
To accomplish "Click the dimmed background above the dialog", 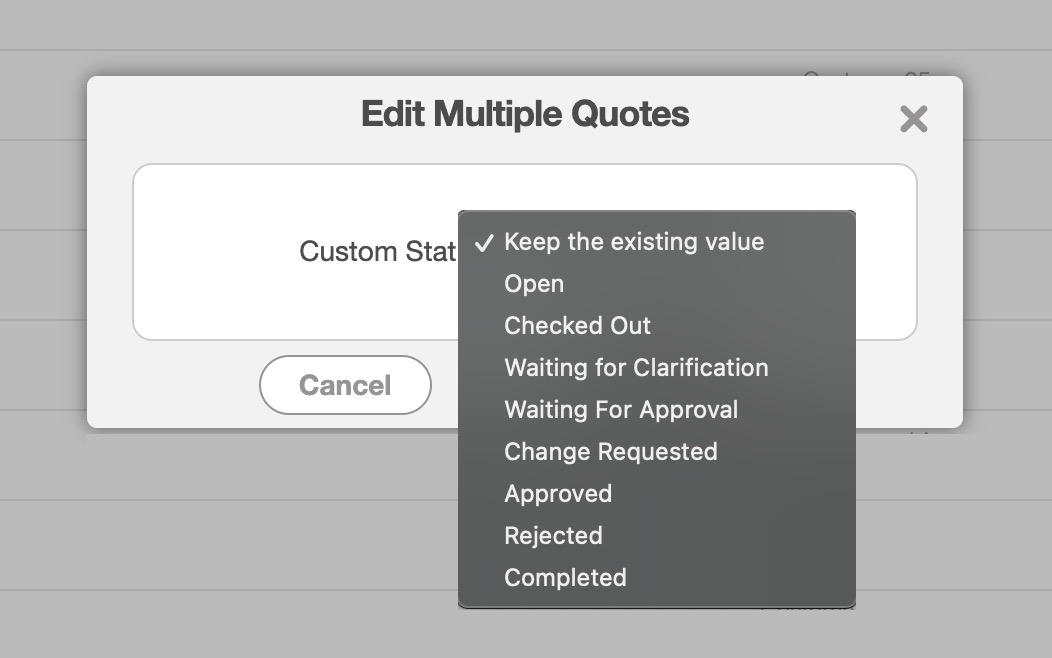I will pos(500,35).
